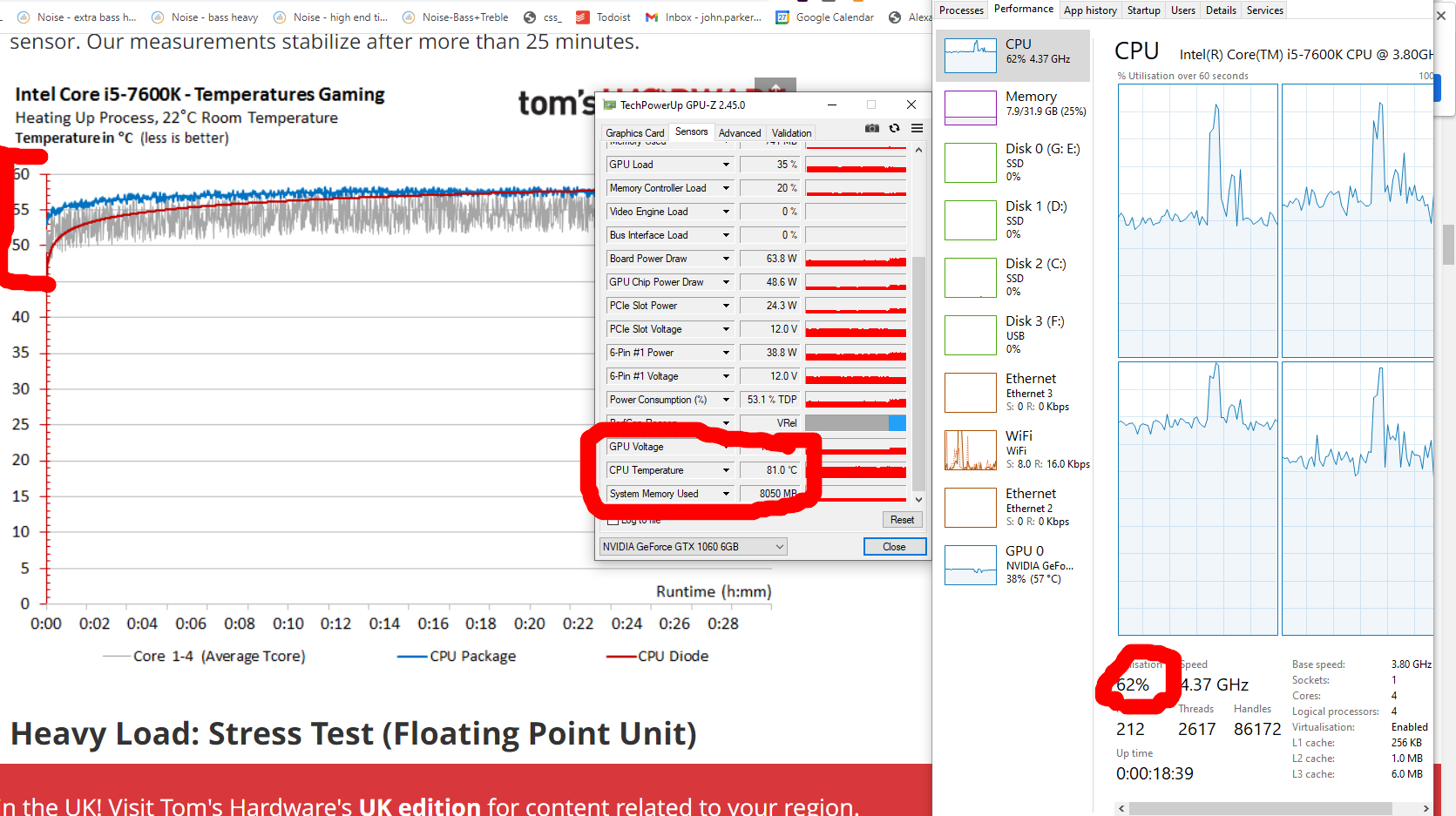Open the Noise - bass heavy browser tab

[x=205, y=17]
